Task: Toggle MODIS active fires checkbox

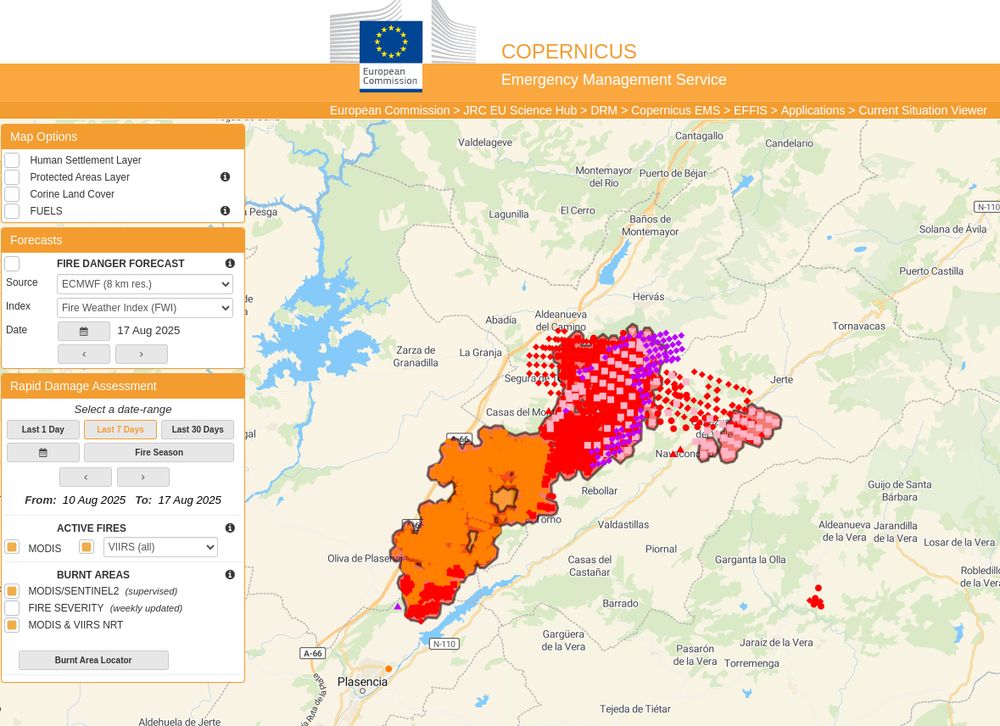Action: point(12,547)
